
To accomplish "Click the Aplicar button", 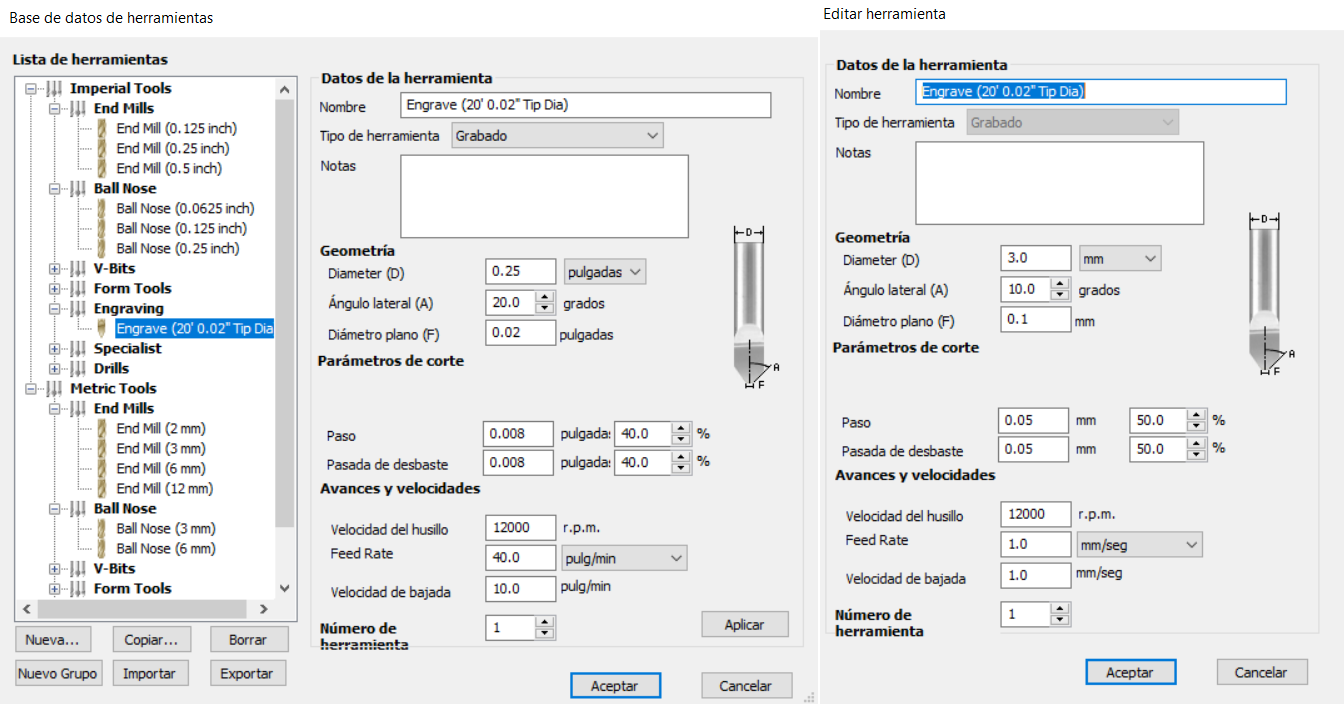I will point(744,625).
